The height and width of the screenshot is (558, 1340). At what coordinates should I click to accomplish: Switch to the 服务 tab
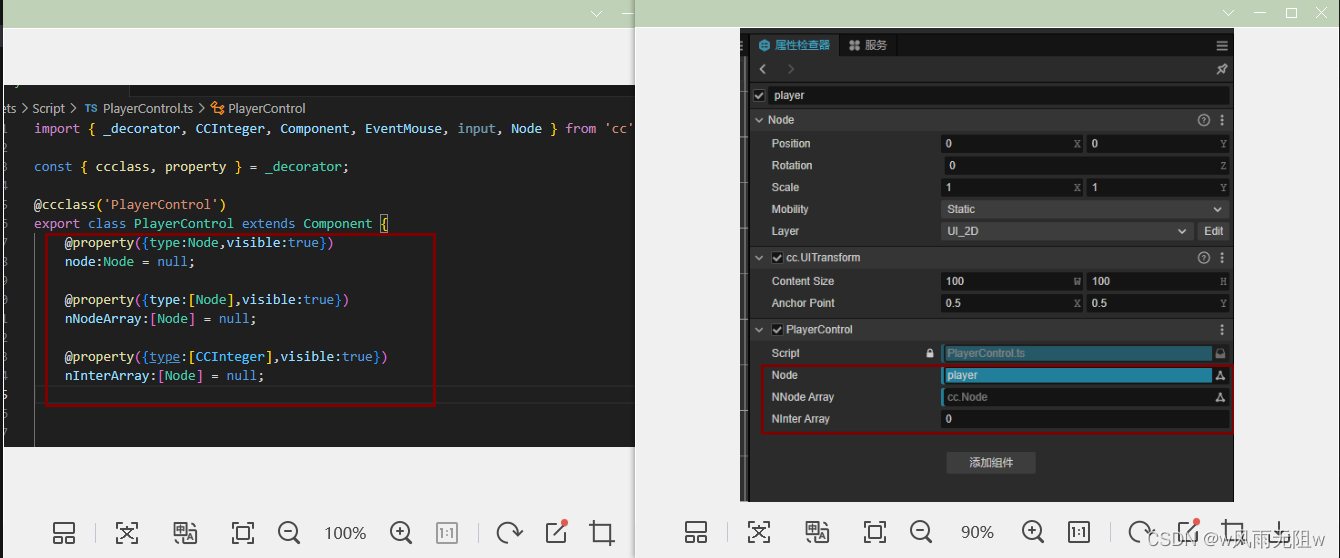[868, 45]
